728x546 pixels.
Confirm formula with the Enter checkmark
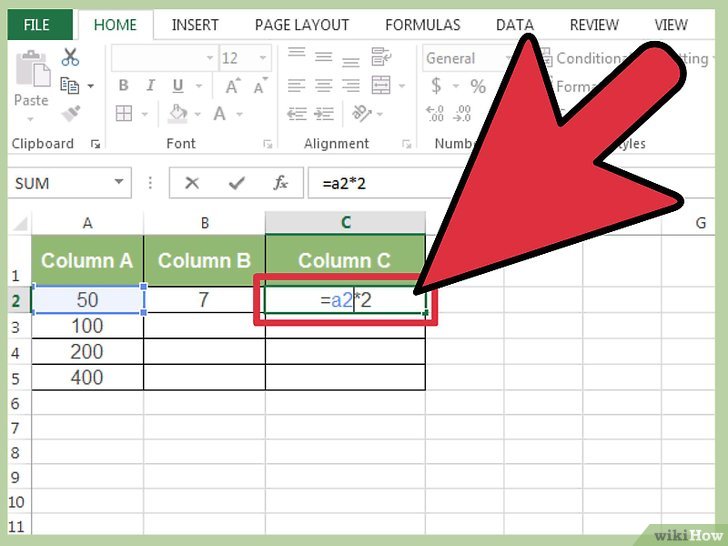click(237, 183)
